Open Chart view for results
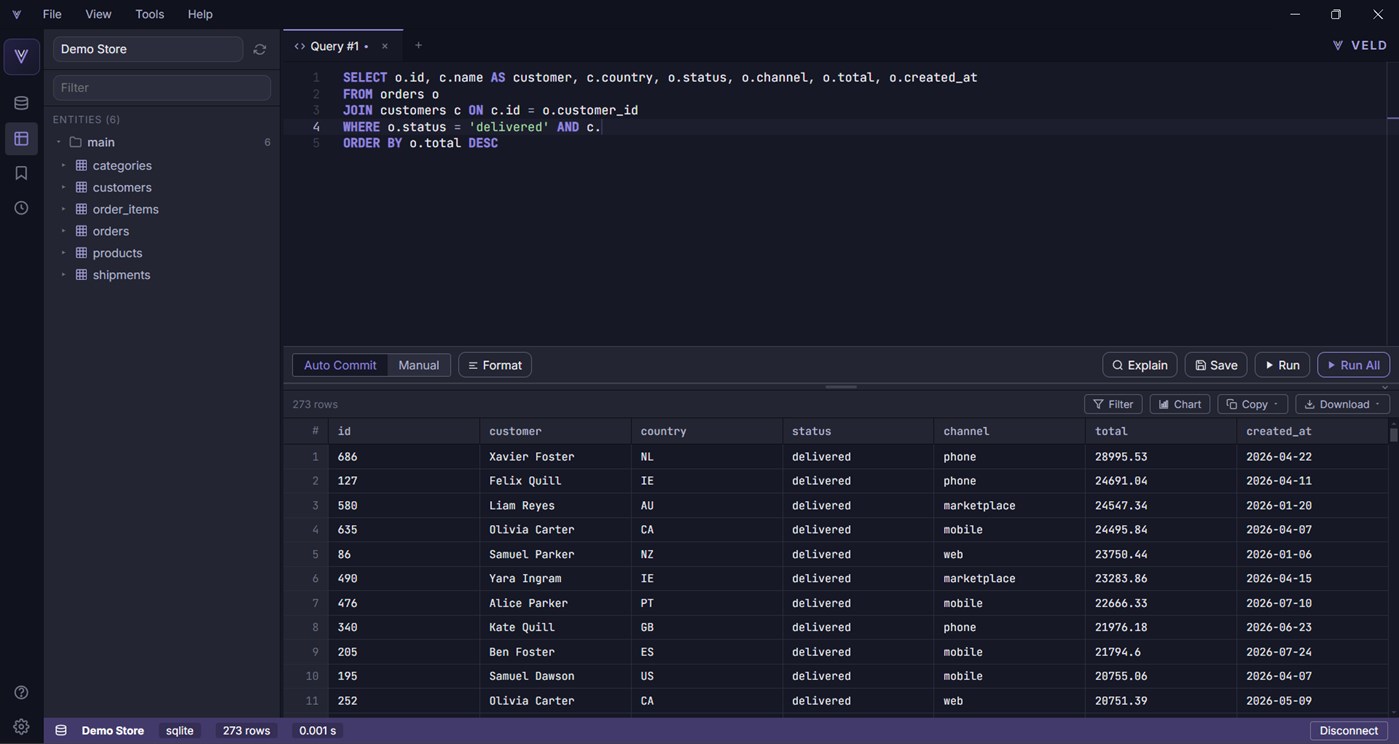The image size is (1399, 744). point(1179,404)
